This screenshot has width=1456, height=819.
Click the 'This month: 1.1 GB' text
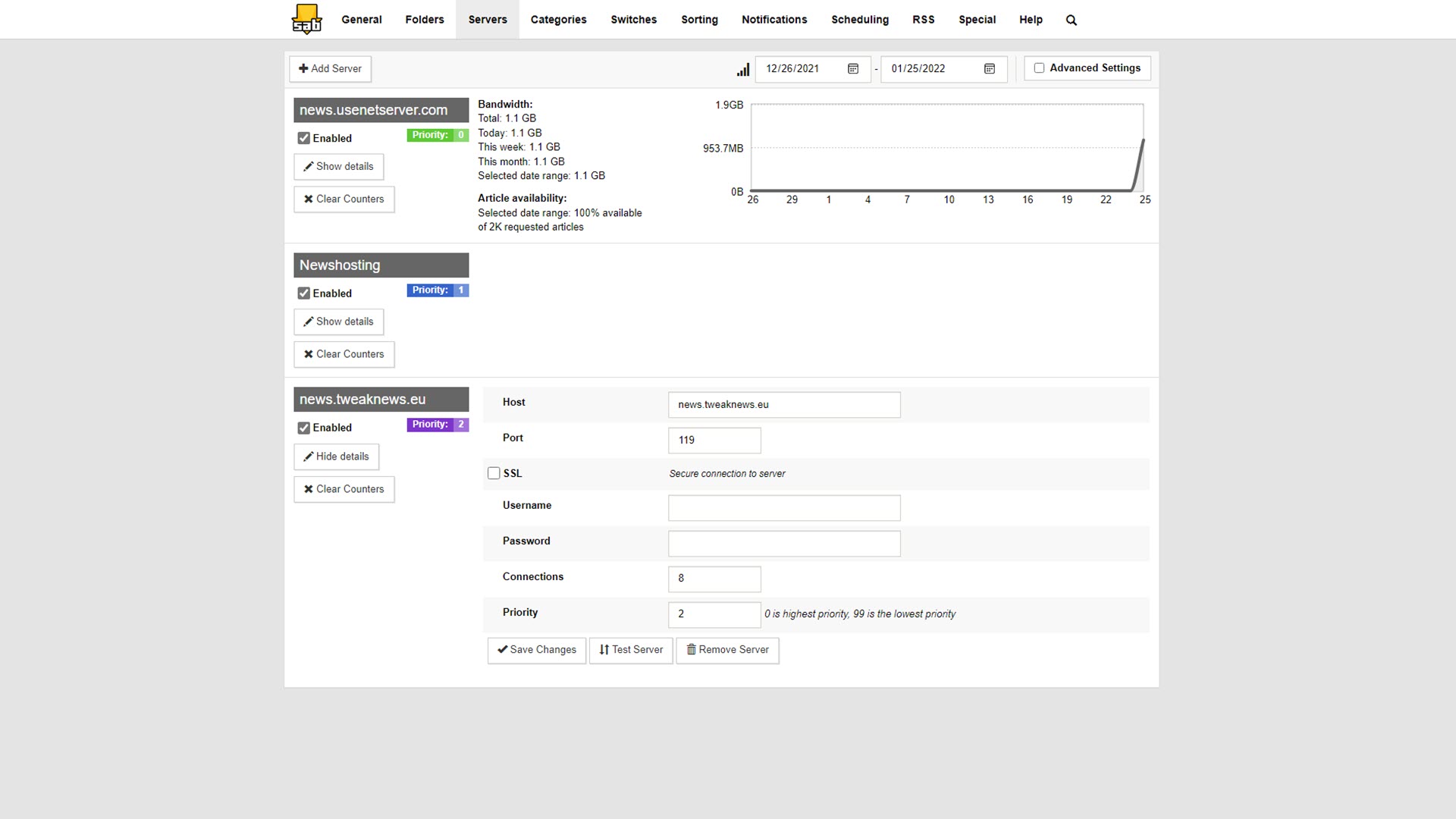(x=521, y=162)
